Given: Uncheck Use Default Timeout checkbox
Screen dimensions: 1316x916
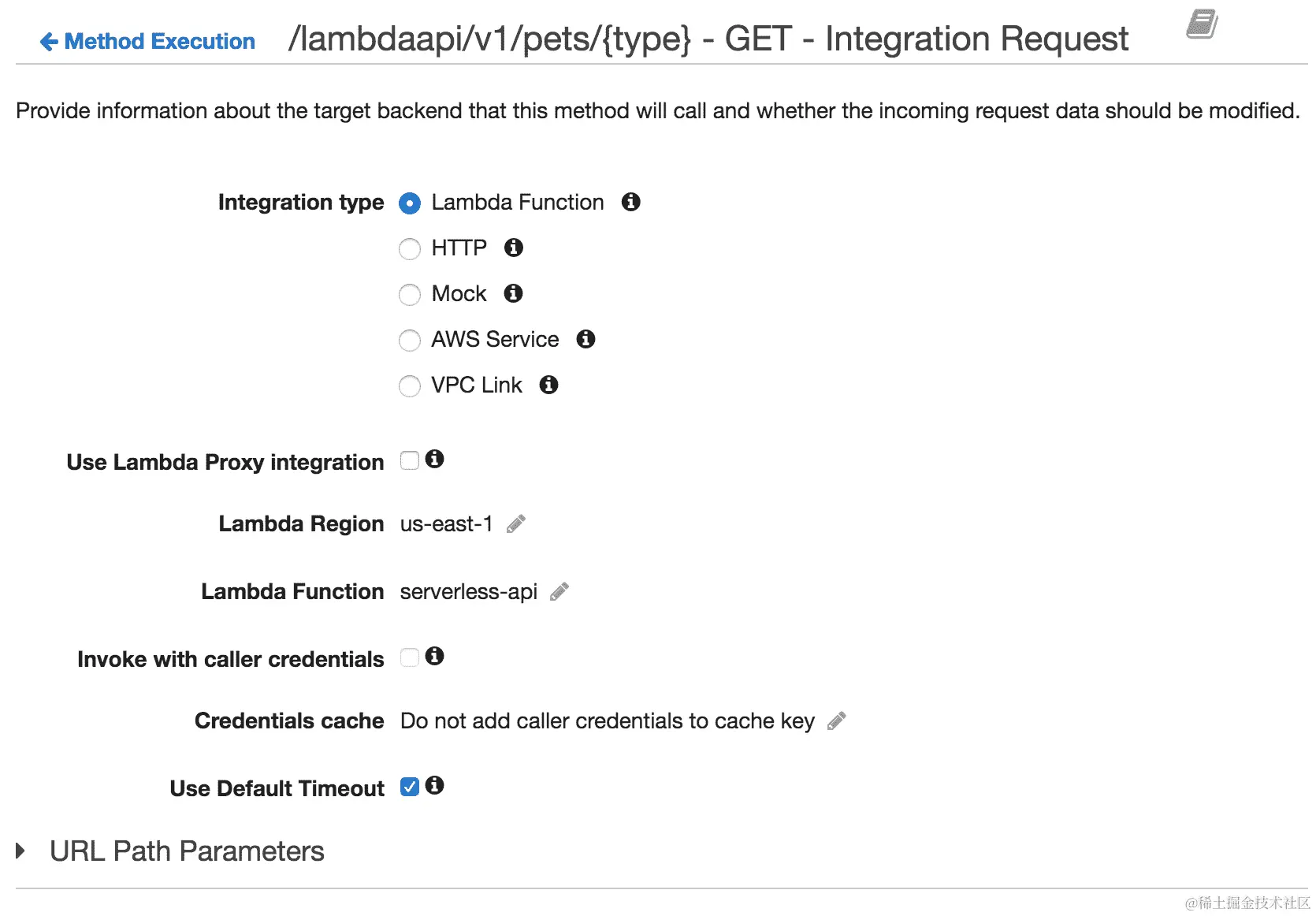Looking at the screenshot, I should [410, 787].
